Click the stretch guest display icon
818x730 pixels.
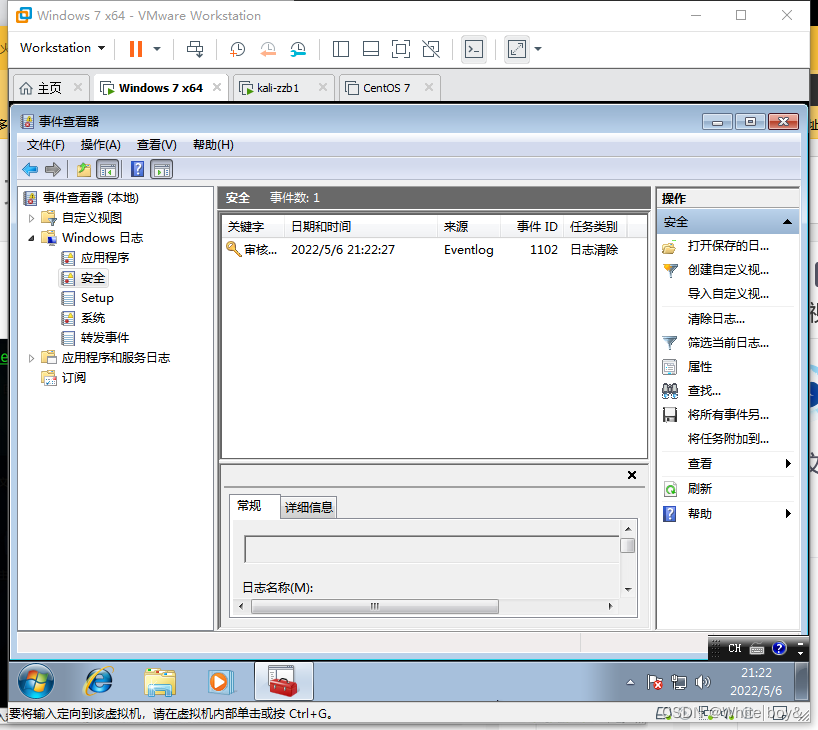[x=516, y=49]
